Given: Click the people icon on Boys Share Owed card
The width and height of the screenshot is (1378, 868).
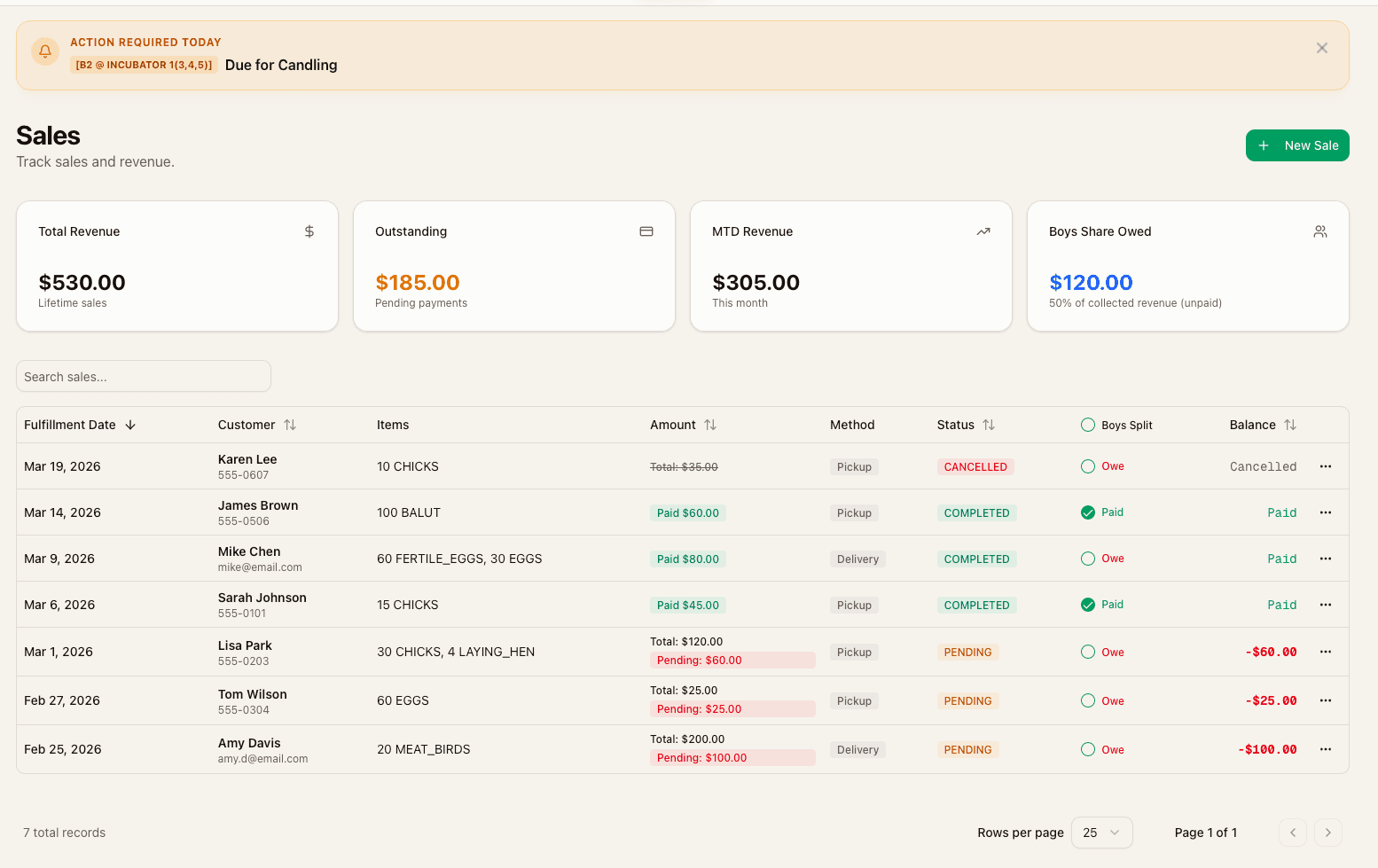Looking at the screenshot, I should pyautogui.click(x=1319, y=231).
